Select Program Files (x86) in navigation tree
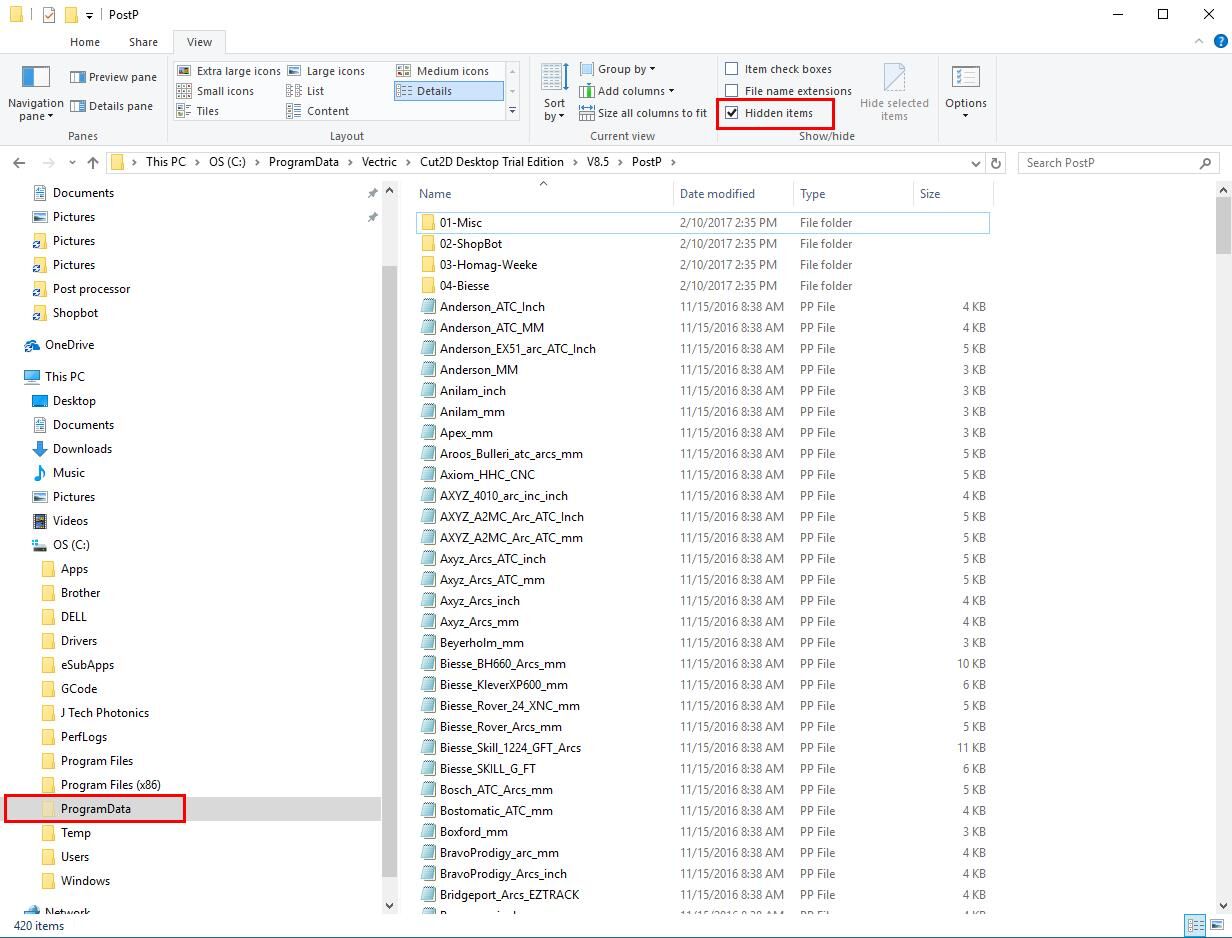 pyautogui.click(x=110, y=785)
